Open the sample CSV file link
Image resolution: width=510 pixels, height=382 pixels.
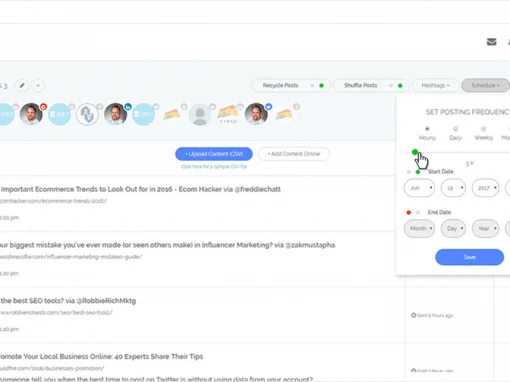pyautogui.click(x=214, y=166)
